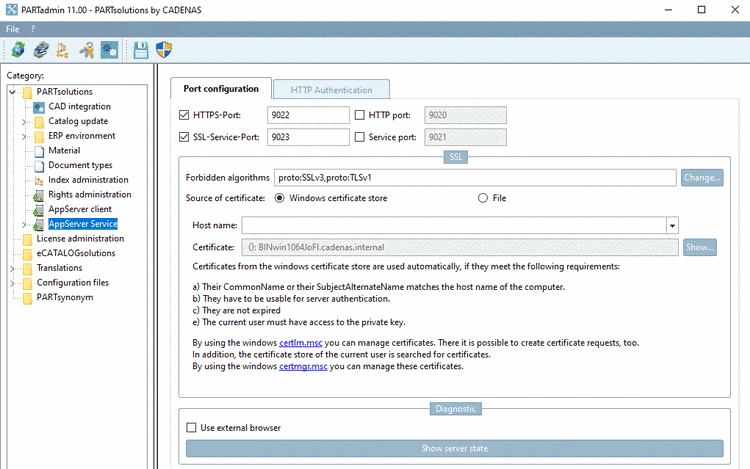
Task: Expand the Configuration files node
Action: (12, 283)
